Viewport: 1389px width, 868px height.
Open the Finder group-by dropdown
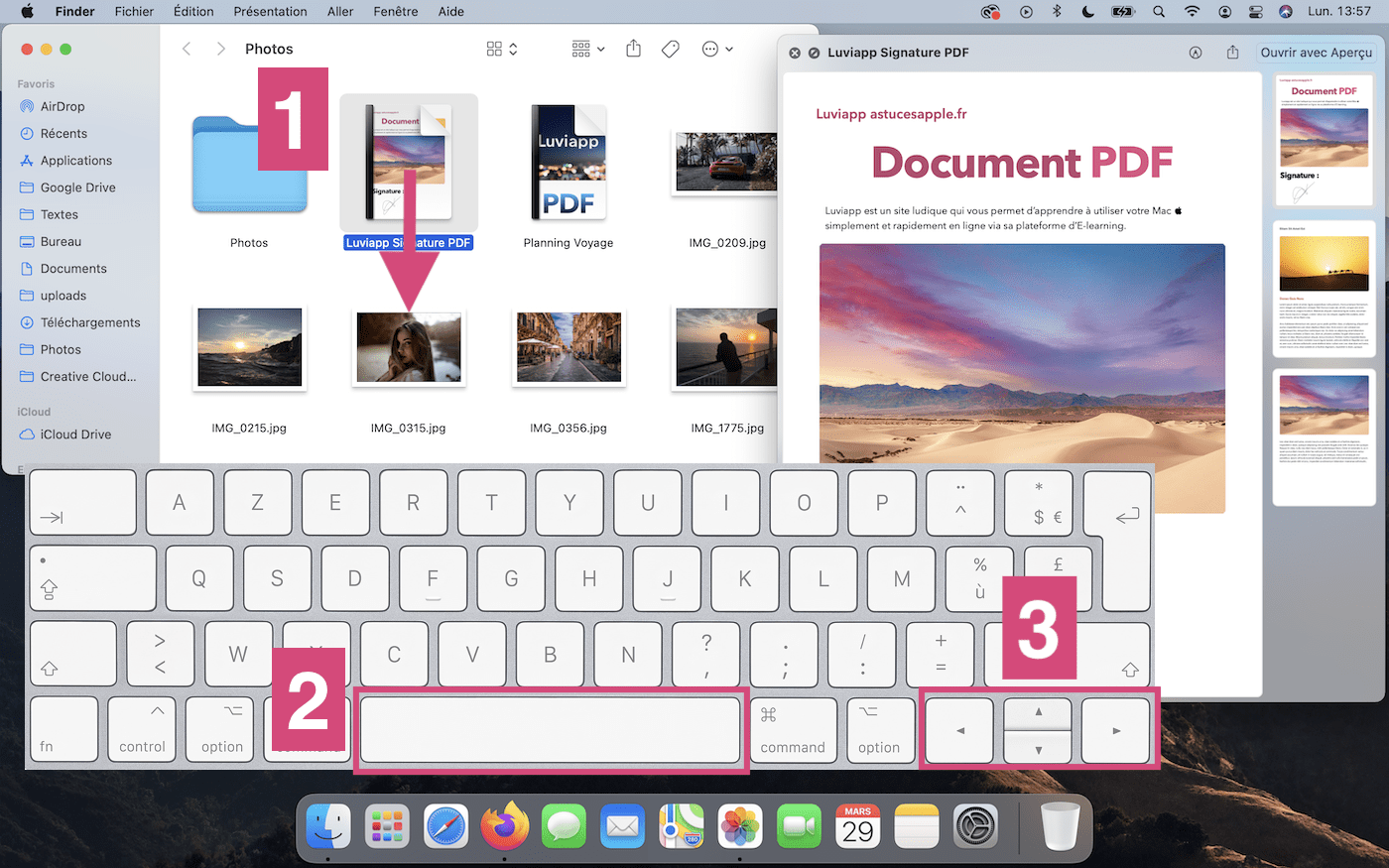pos(588,49)
